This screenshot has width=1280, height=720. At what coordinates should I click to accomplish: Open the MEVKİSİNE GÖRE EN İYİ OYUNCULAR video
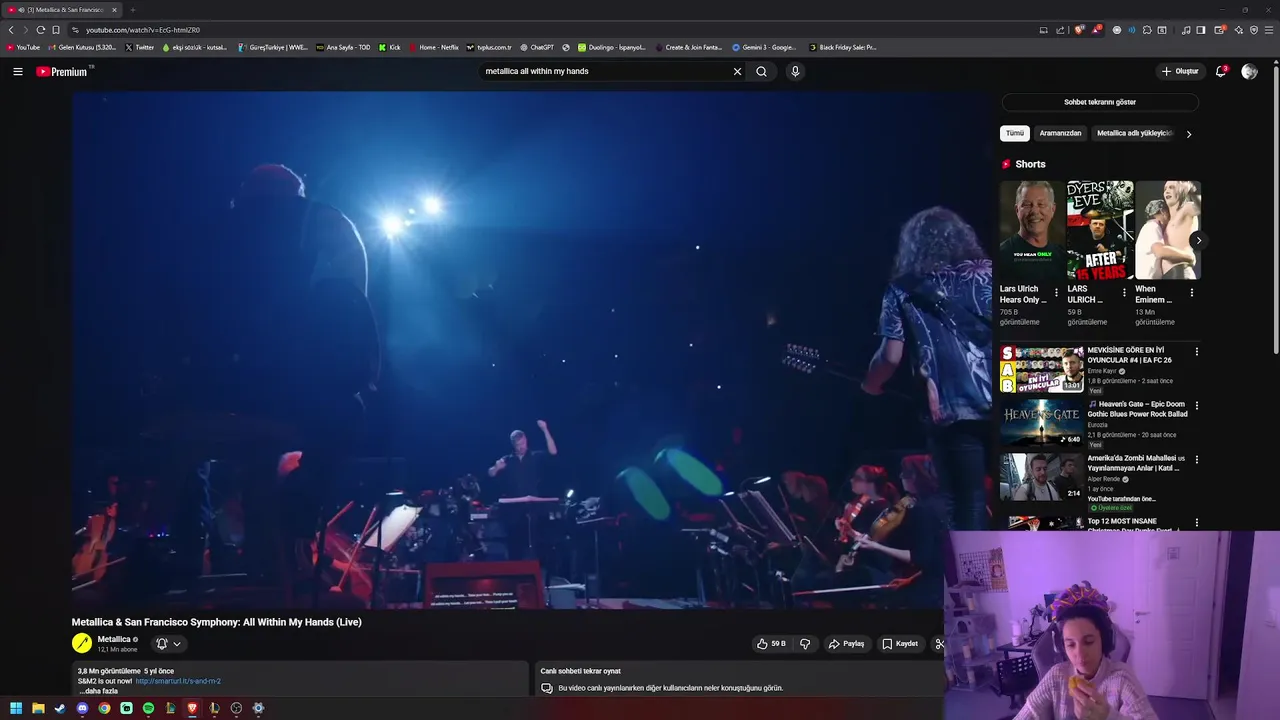tap(1042, 369)
